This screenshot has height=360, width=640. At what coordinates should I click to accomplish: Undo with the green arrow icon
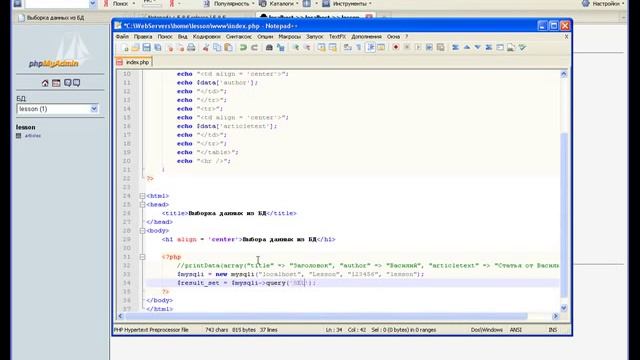tap(243, 48)
